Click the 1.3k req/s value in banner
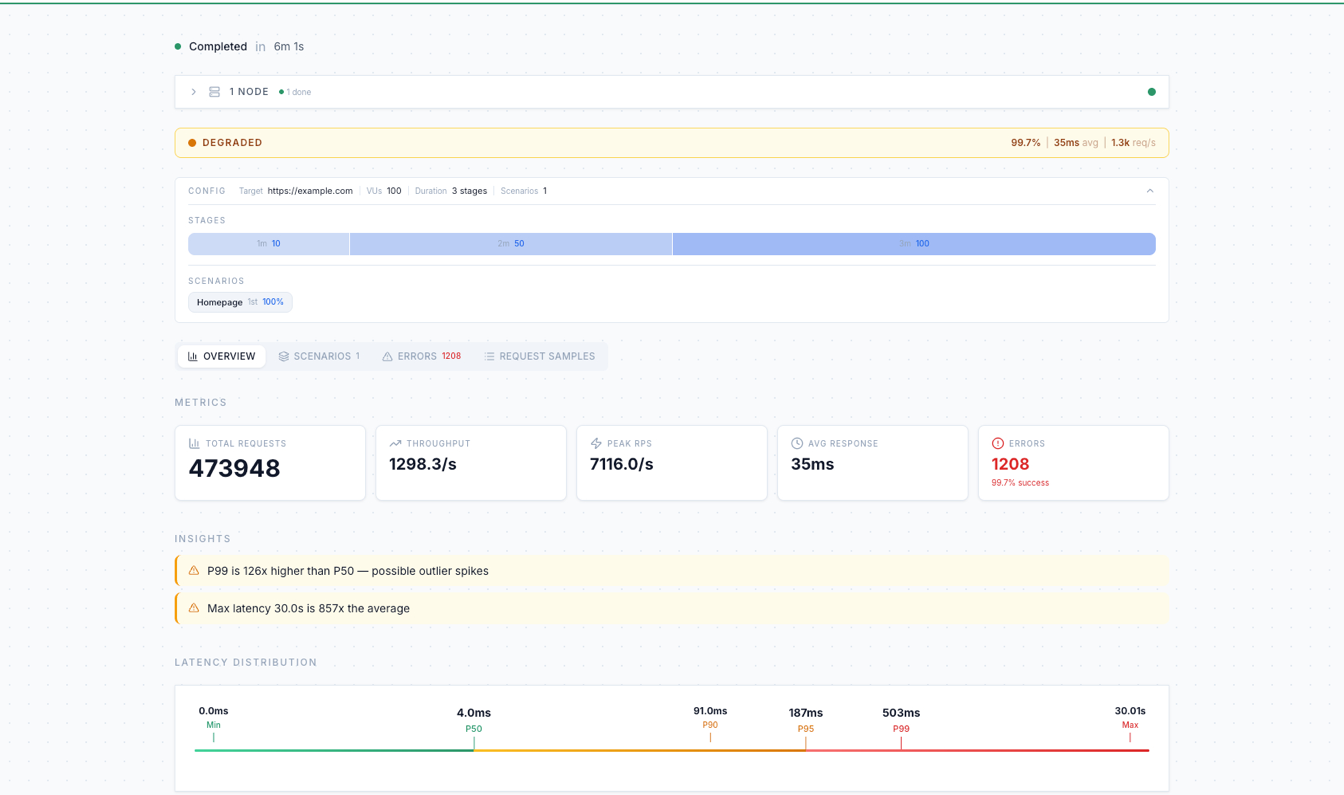Image resolution: width=1344 pixels, height=795 pixels. 1133,143
